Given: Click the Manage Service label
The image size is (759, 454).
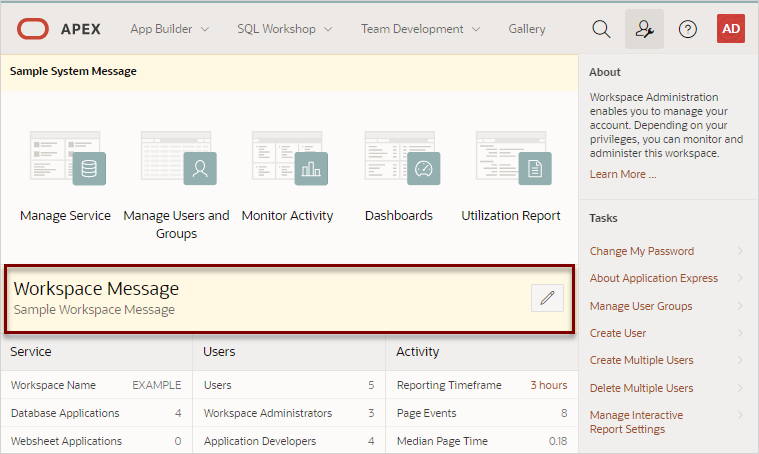Looking at the screenshot, I should click(65, 215).
